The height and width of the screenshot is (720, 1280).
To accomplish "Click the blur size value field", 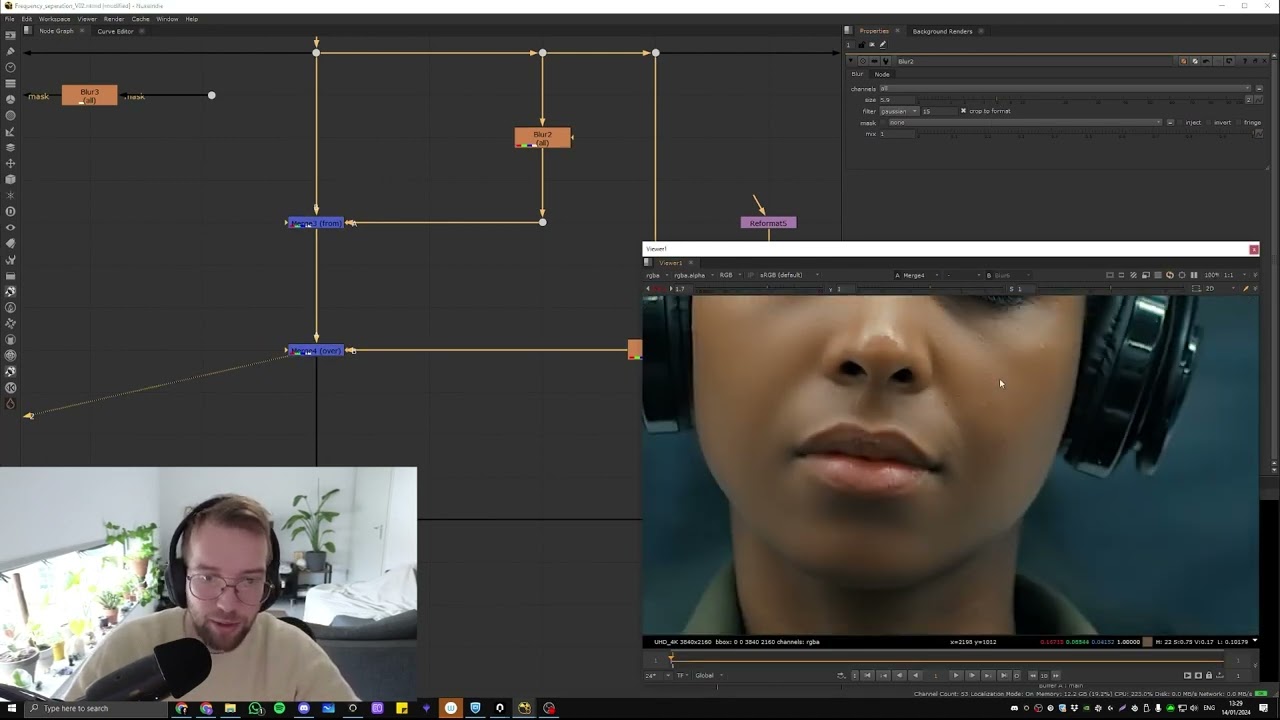I will click(897, 100).
